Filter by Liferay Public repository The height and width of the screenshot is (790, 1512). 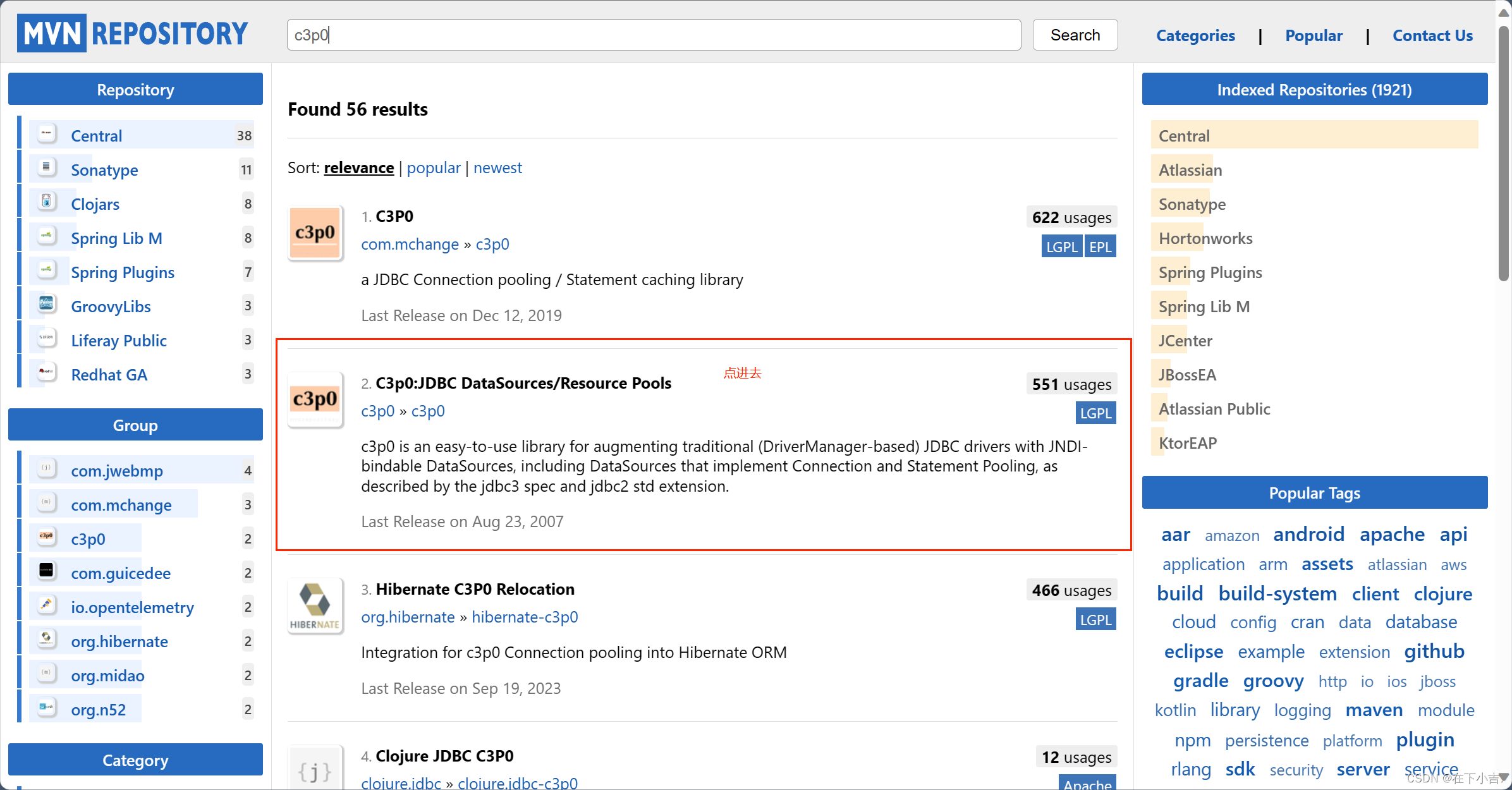pos(119,341)
